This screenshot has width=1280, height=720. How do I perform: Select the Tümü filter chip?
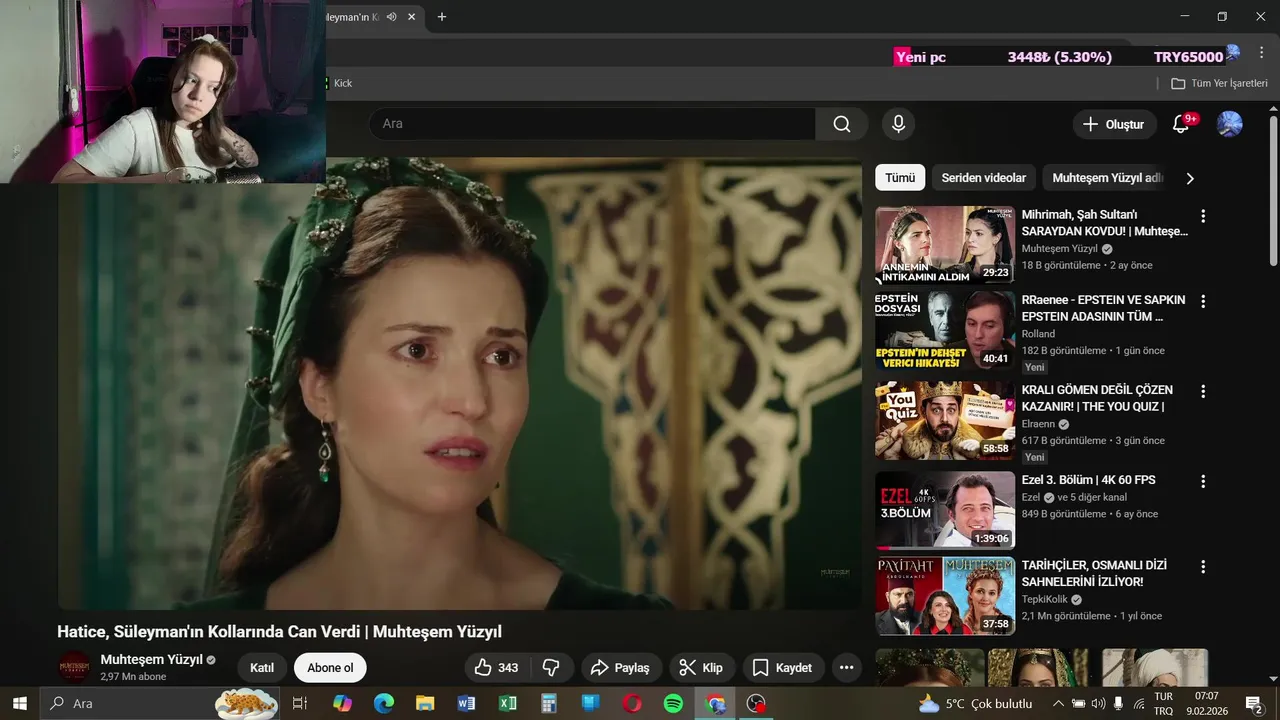point(899,178)
